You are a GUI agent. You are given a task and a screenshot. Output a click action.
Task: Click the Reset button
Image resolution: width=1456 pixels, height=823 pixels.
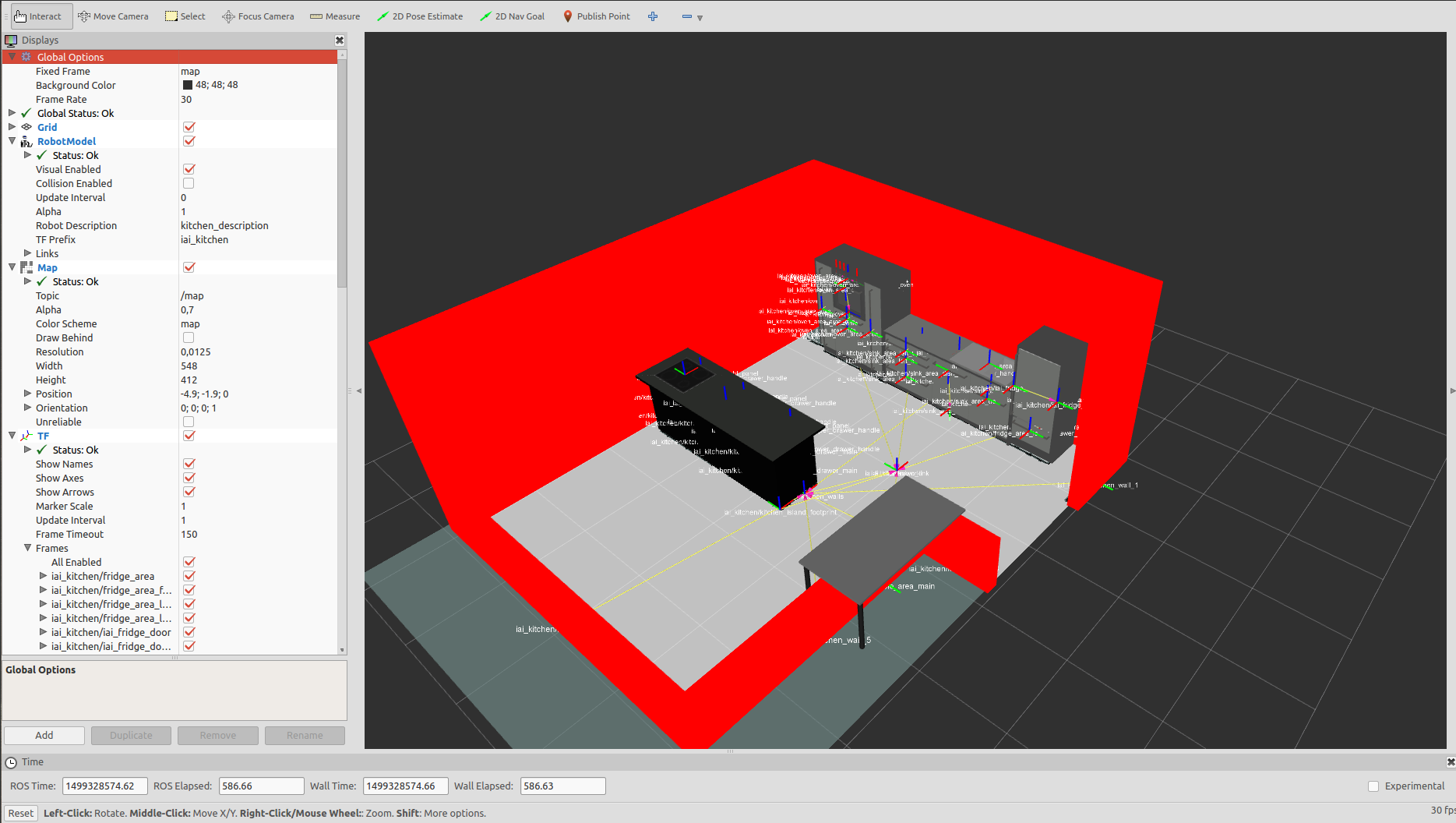point(21,813)
